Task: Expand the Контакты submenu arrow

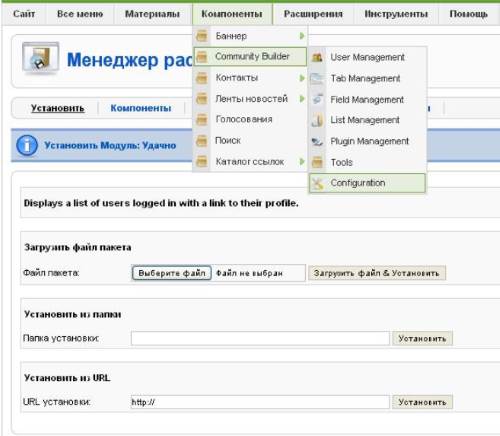Action: pyautogui.click(x=302, y=78)
